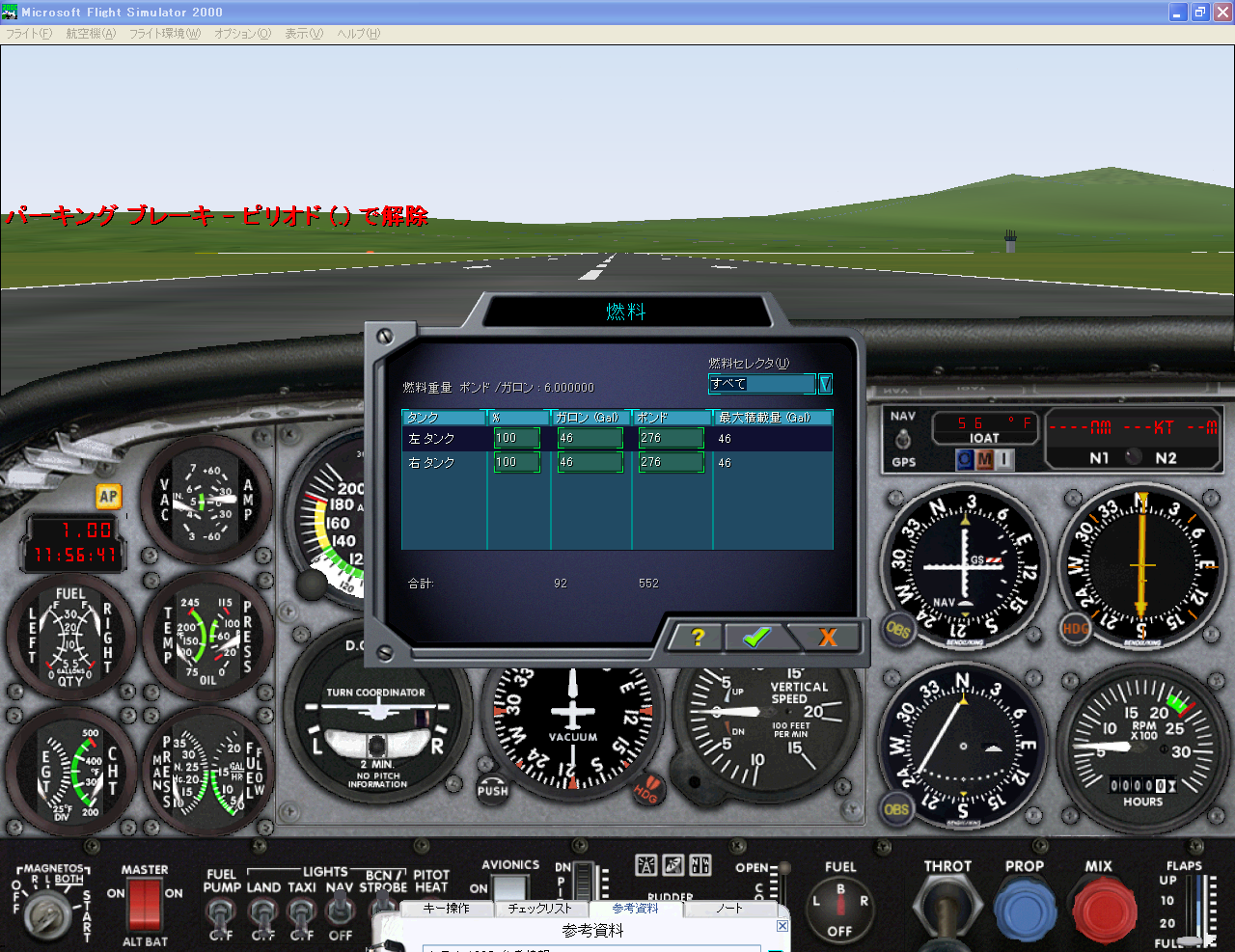Switch to the チェックリスト kneeboard tab

point(540,909)
